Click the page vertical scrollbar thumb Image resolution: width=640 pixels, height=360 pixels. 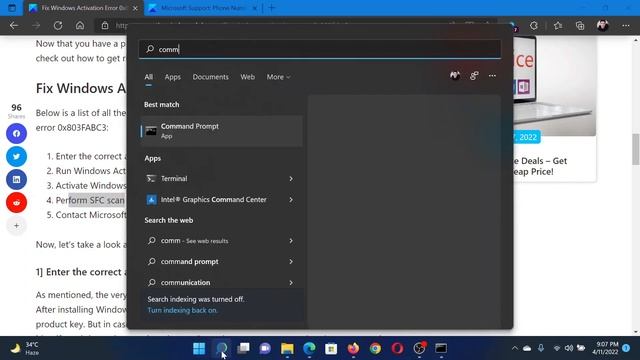[x=636, y=149]
